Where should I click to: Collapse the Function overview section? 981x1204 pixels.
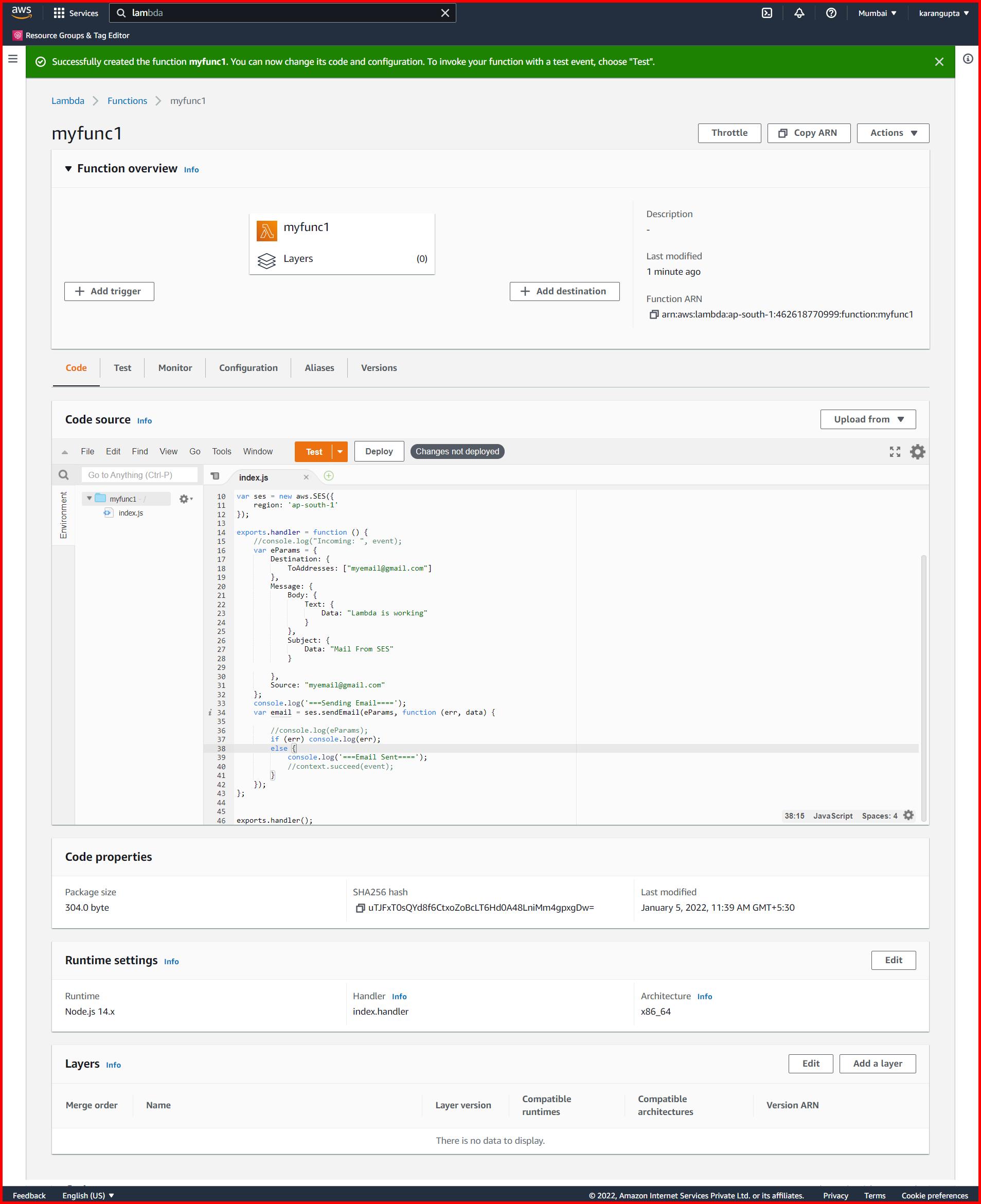pos(67,168)
